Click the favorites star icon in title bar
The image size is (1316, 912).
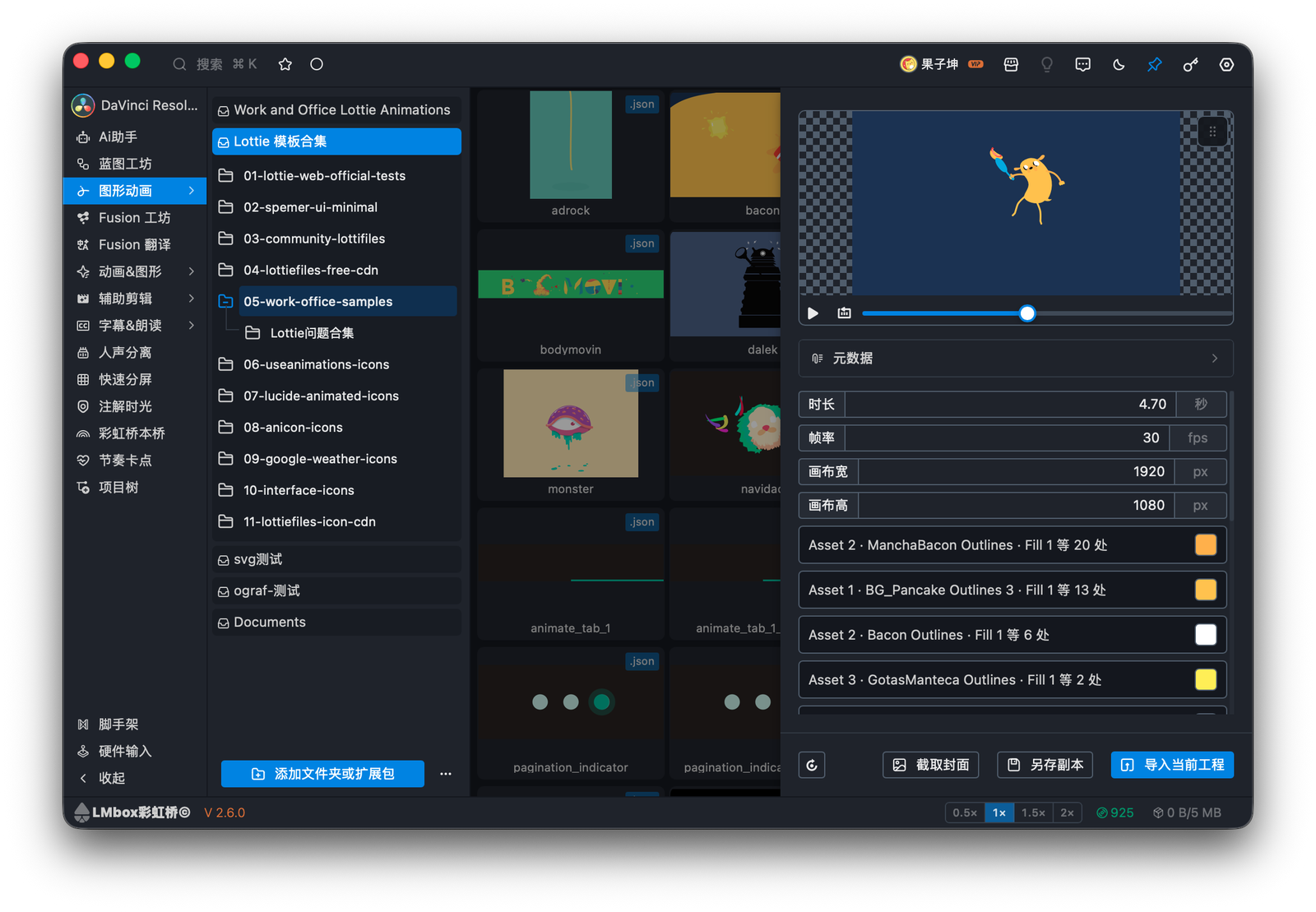point(285,64)
